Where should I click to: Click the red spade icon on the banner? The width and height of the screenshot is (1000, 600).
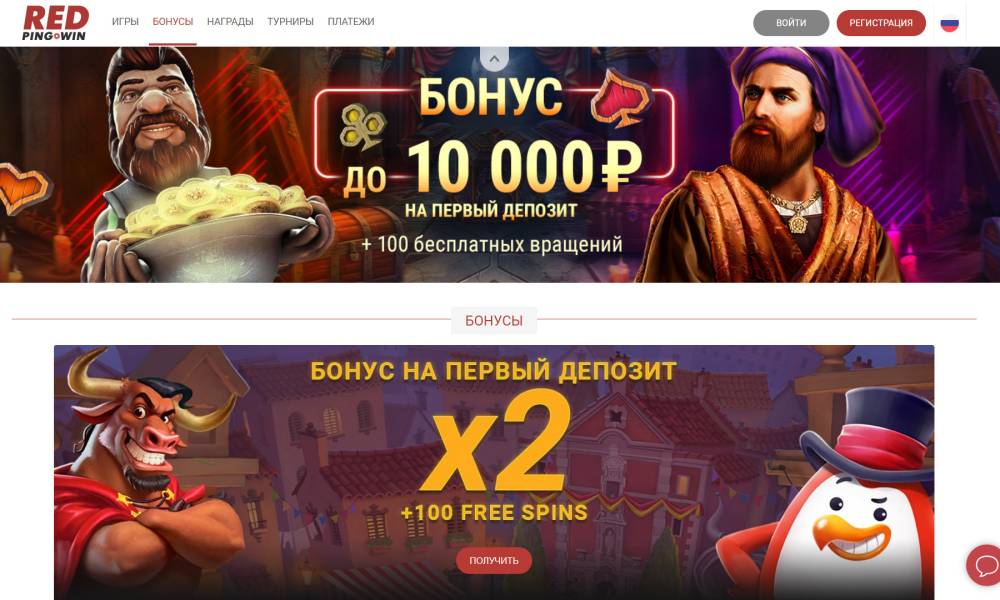tap(621, 98)
